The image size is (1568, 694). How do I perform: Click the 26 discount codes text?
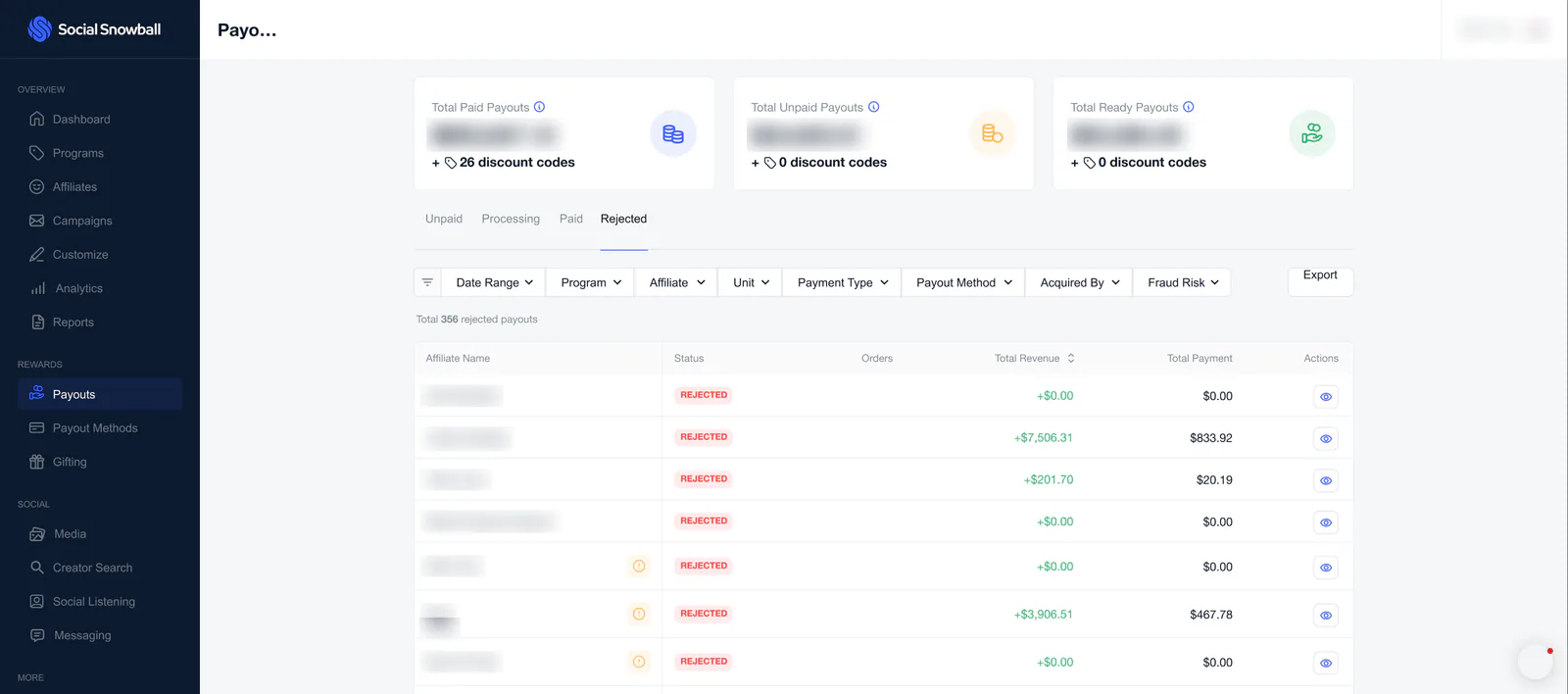coord(516,163)
